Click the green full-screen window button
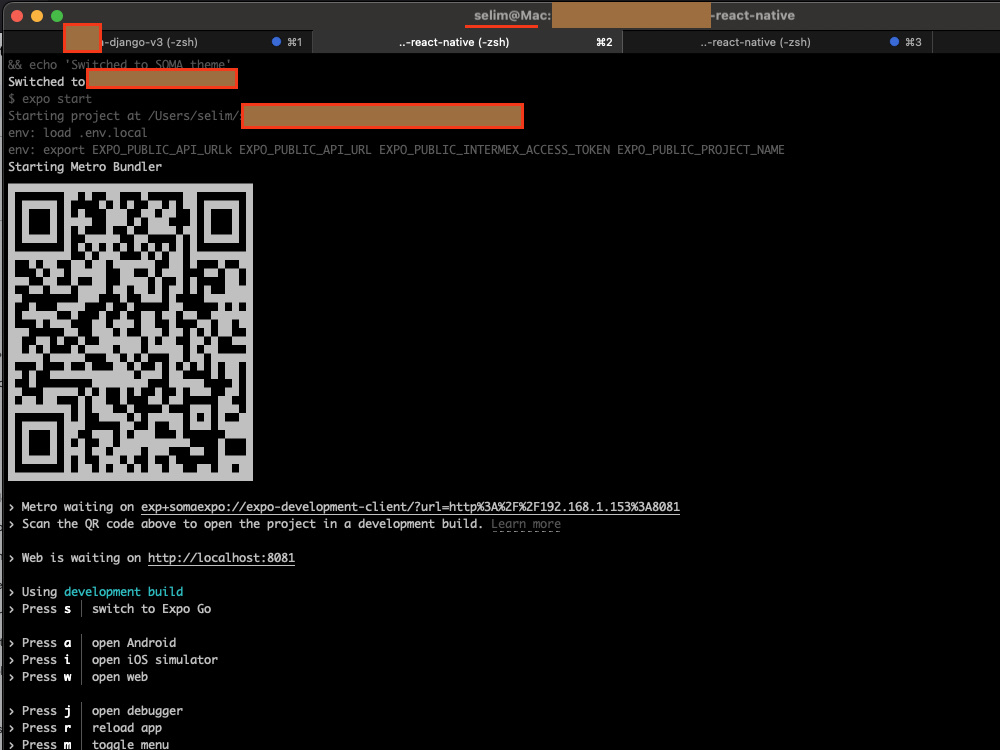The height and width of the screenshot is (750, 1000). coord(57,16)
